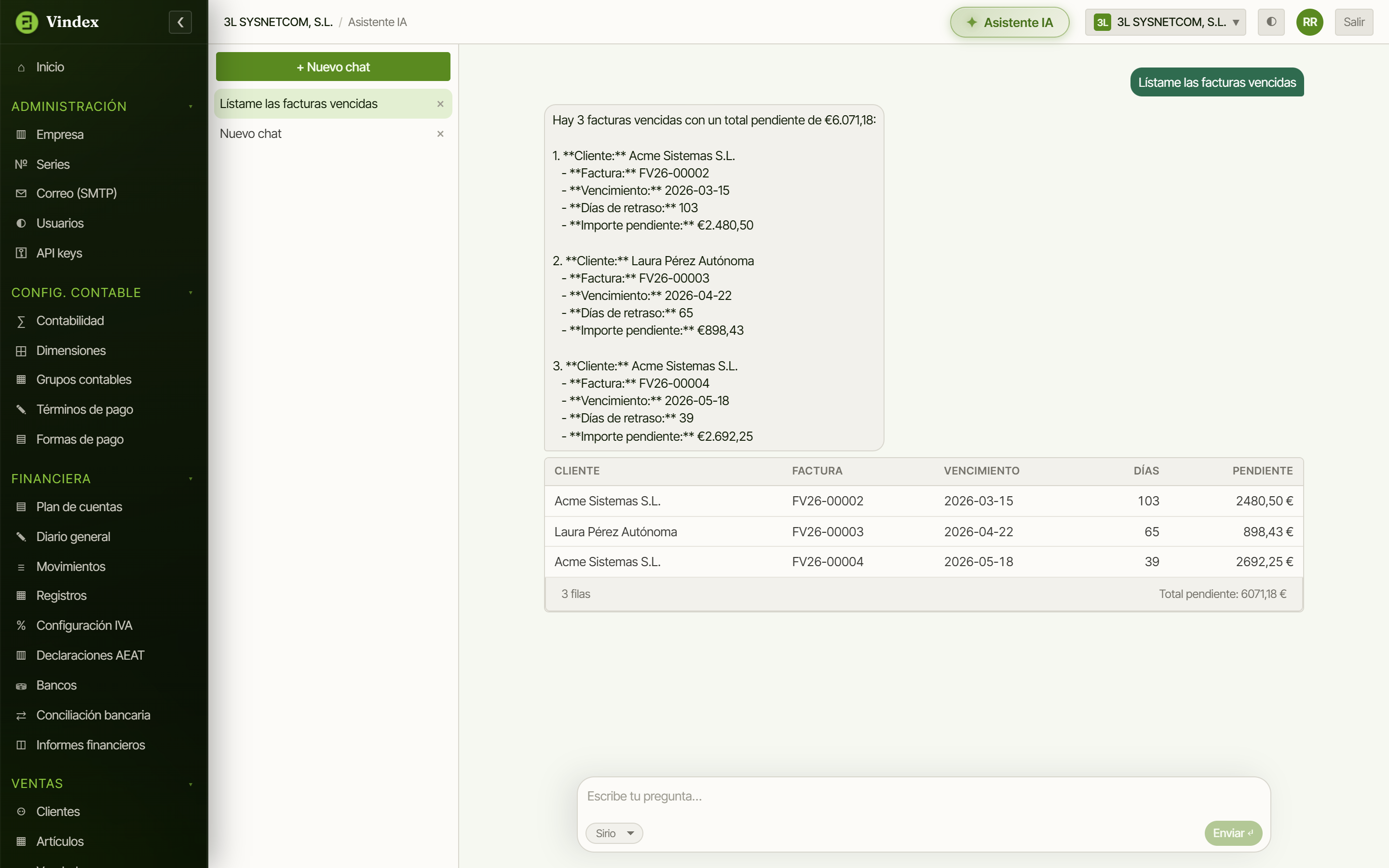This screenshot has height=868, width=1389.
Task: Click the Informes financieros icon
Action: (x=21, y=745)
